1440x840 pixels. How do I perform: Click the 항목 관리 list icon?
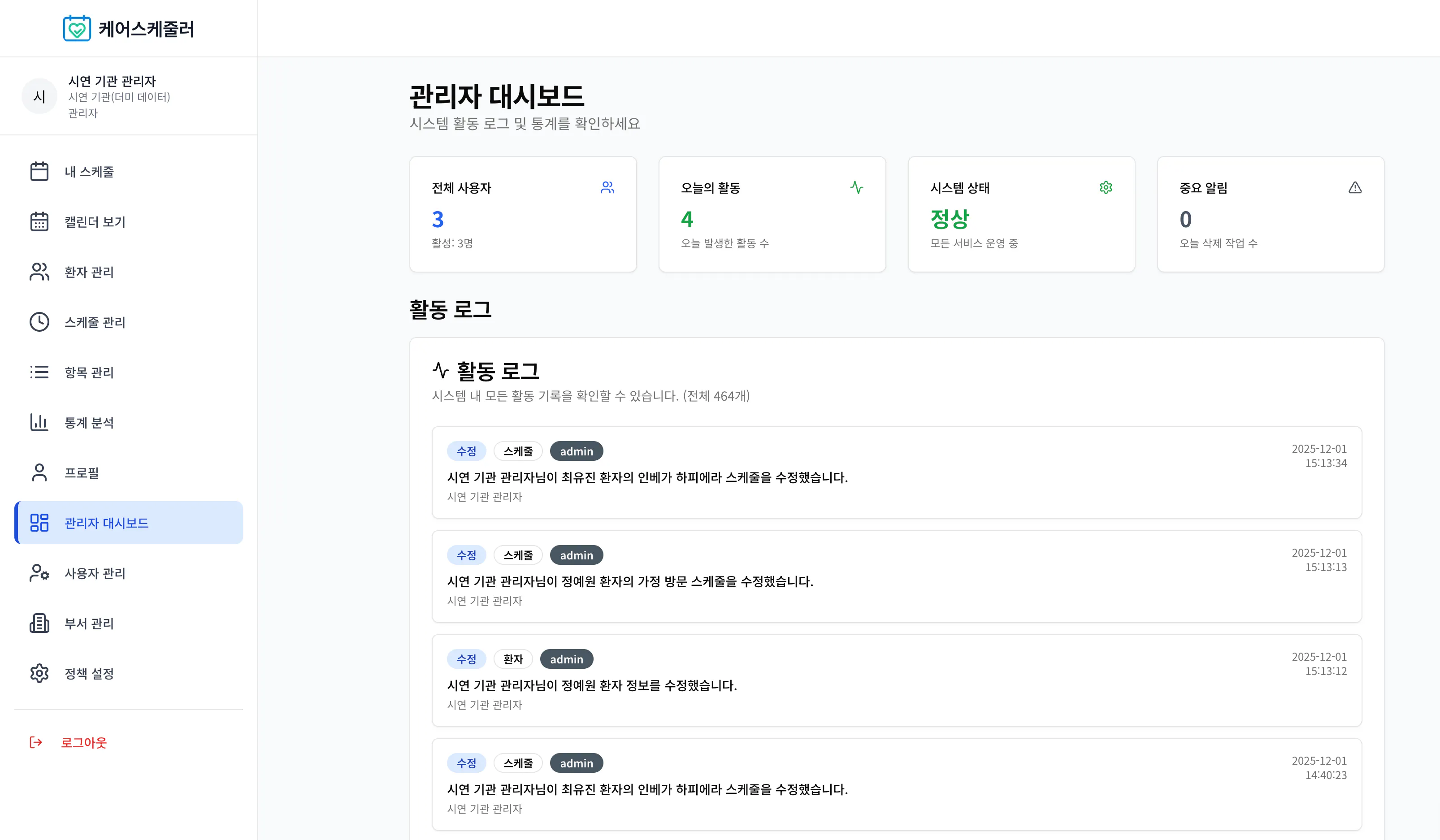point(39,372)
